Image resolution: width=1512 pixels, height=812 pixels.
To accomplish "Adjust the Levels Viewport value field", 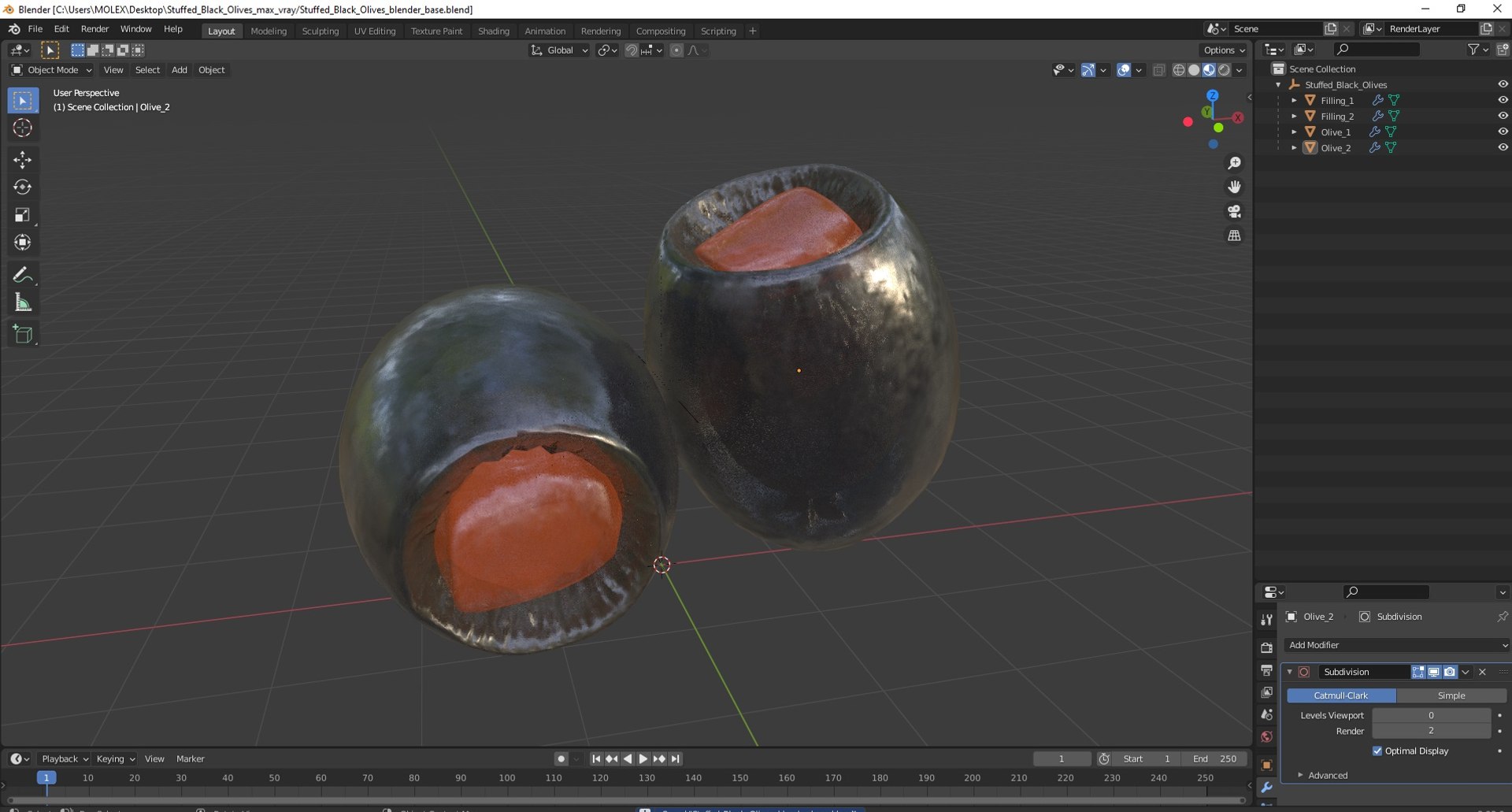I will (1431, 716).
